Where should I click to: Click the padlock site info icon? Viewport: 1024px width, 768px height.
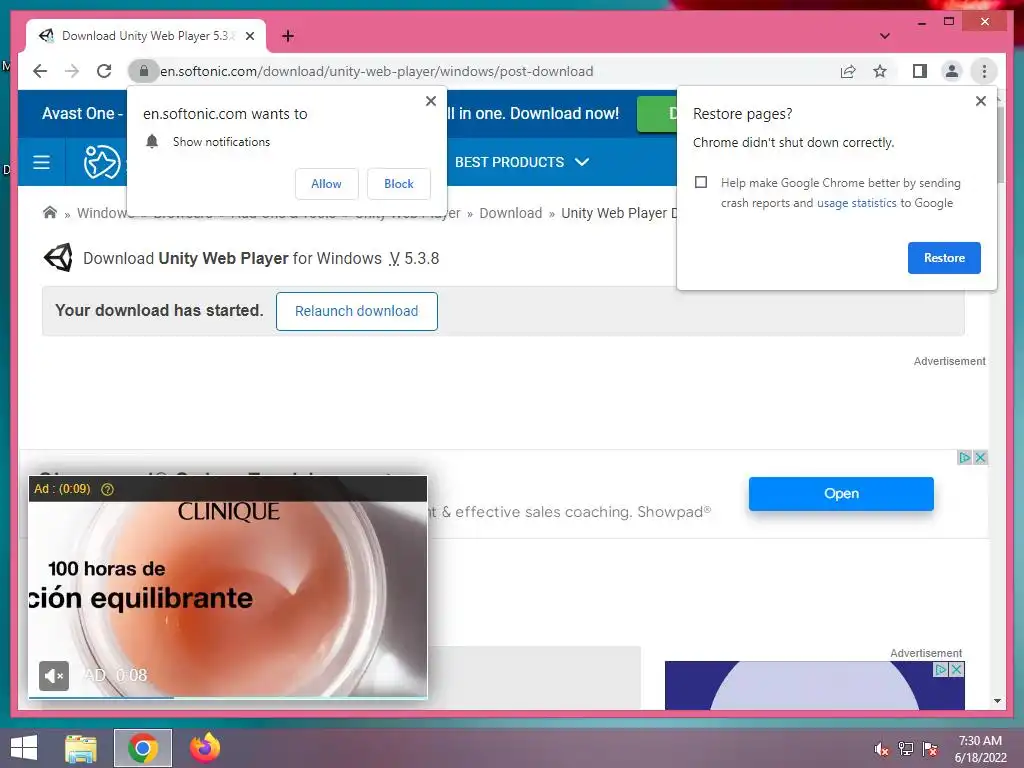coord(144,71)
